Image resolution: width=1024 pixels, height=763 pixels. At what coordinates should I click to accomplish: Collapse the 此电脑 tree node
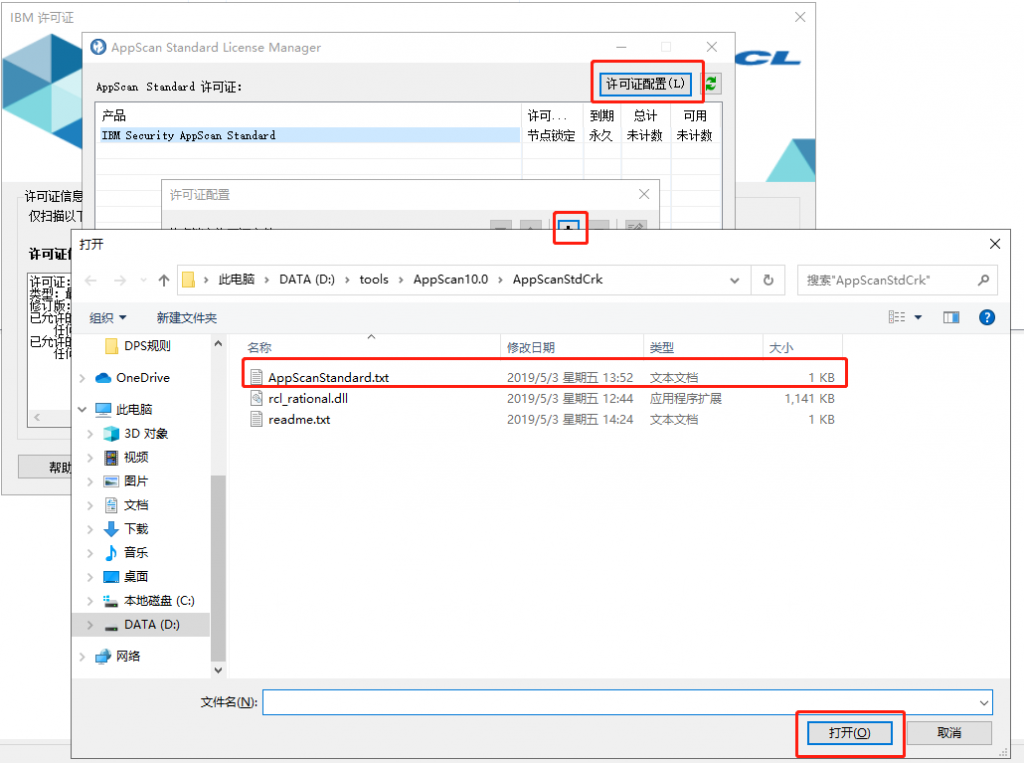point(82,410)
